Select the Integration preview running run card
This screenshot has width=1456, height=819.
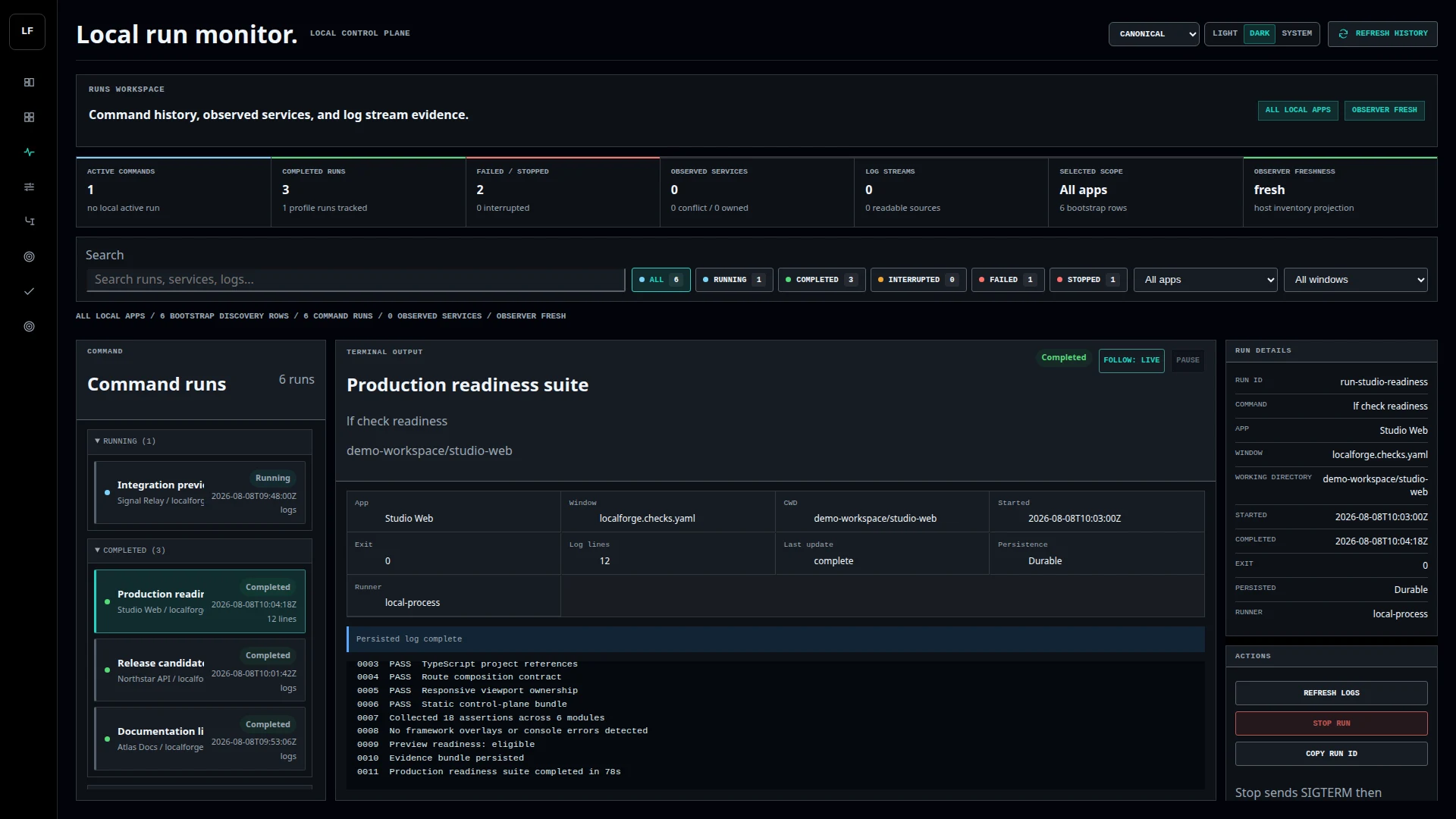pyautogui.click(x=199, y=493)
